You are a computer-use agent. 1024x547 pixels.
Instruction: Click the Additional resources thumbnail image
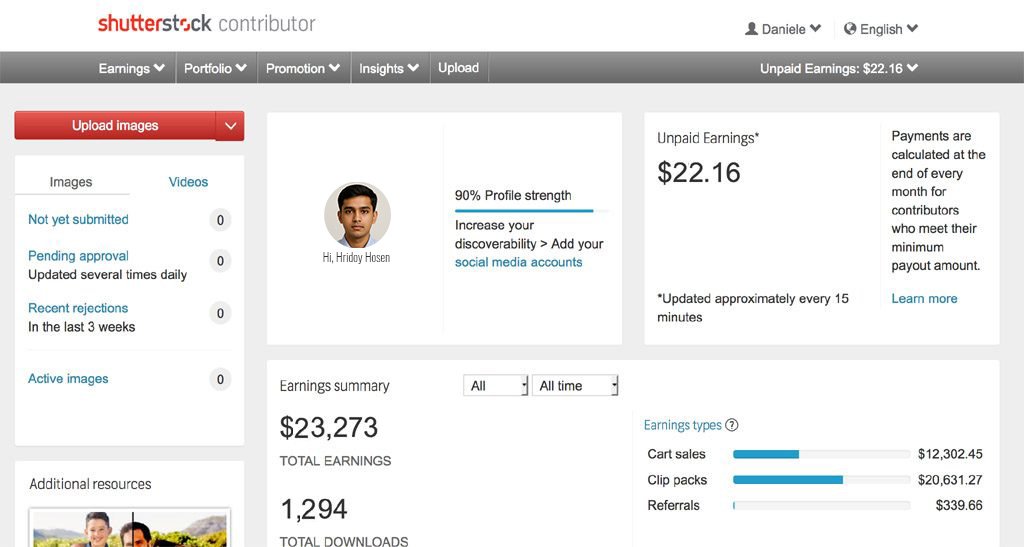pyautogui.click(x=130, y=528)
